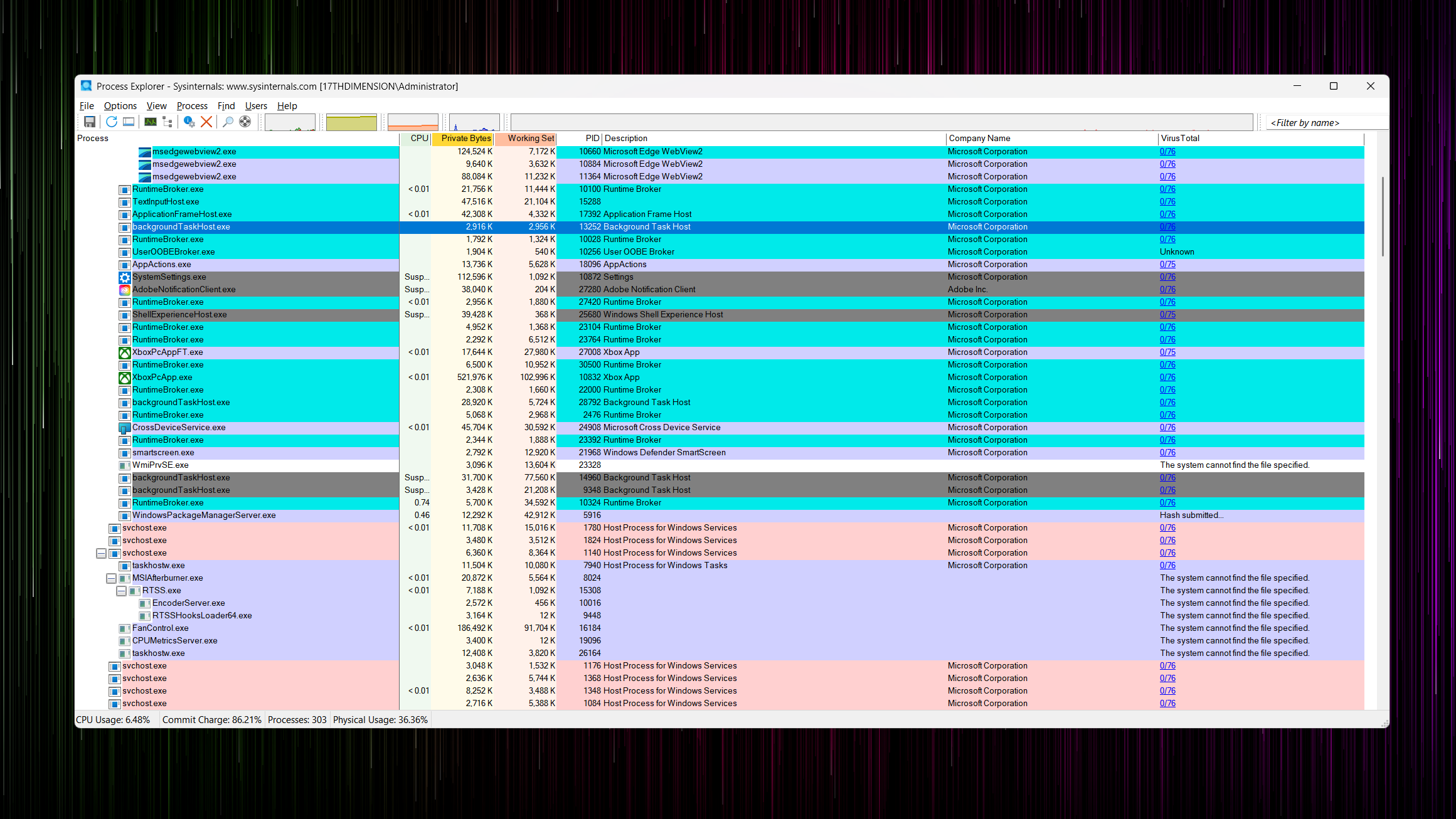Select the FanControl.exe process row
Viewport: 1456px width, 819px height.
(719, 628)
